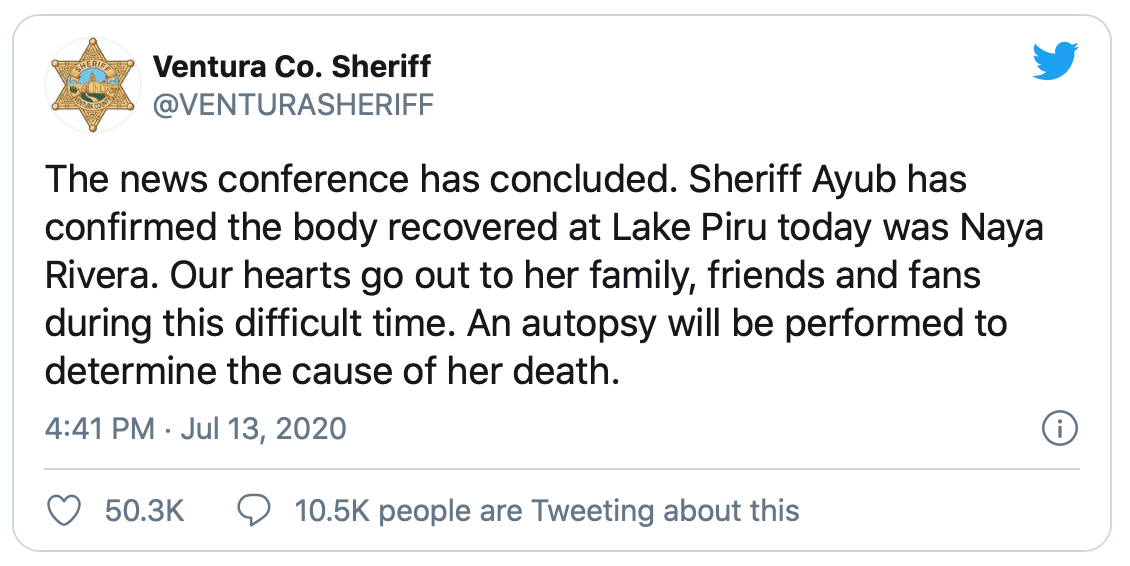Click the word "Rivera" in the tweet

[95, 276]
